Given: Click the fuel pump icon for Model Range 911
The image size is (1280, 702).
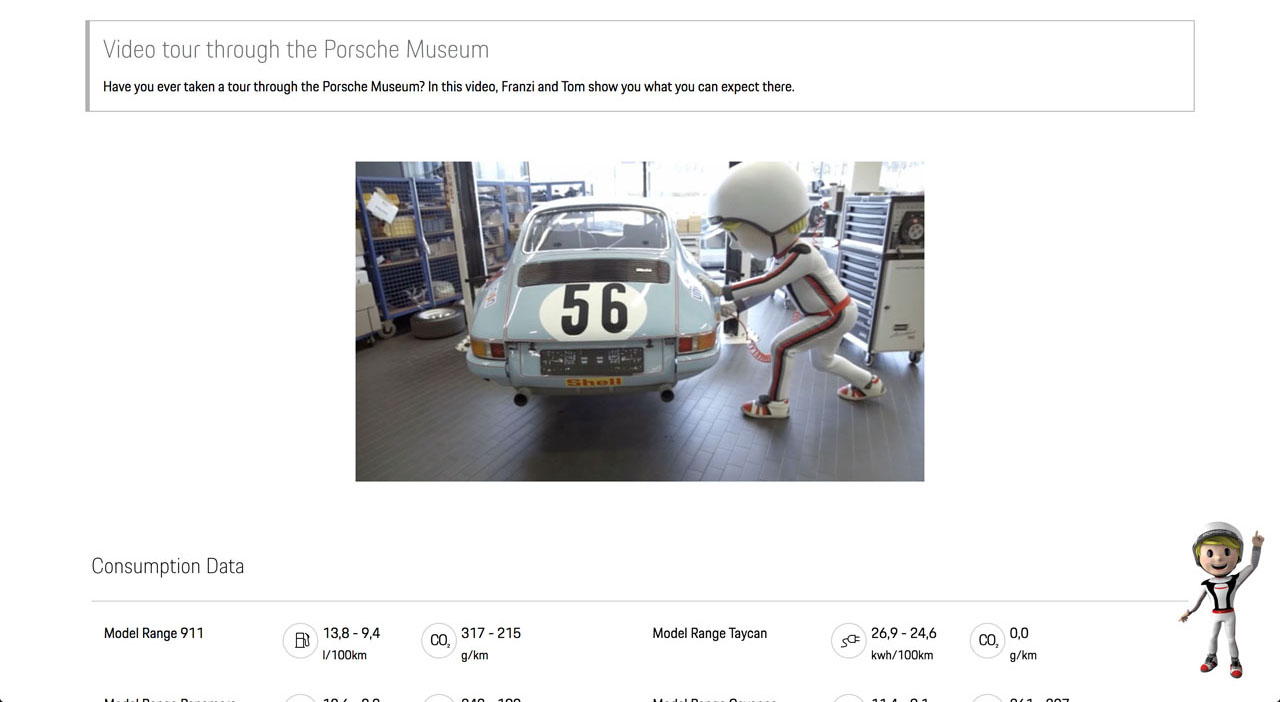Looking at the screenshot, I should coord(301,641).
